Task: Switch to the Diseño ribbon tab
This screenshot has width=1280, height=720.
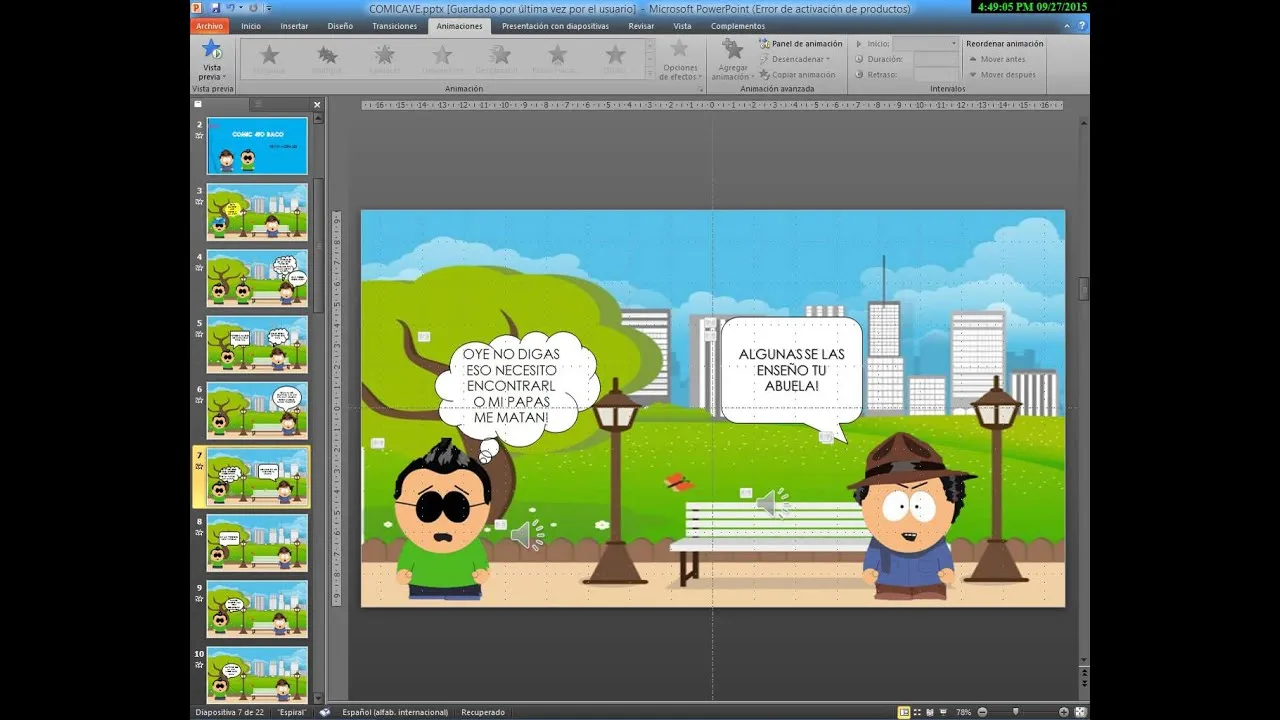Action: (340, 26)
